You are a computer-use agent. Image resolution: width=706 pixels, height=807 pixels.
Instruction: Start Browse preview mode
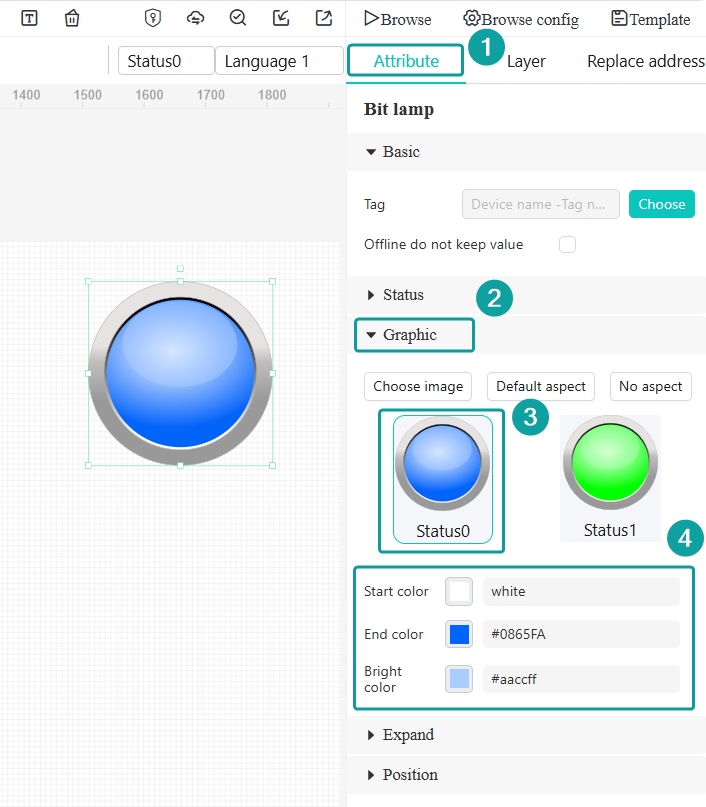(x=398, y=19)
